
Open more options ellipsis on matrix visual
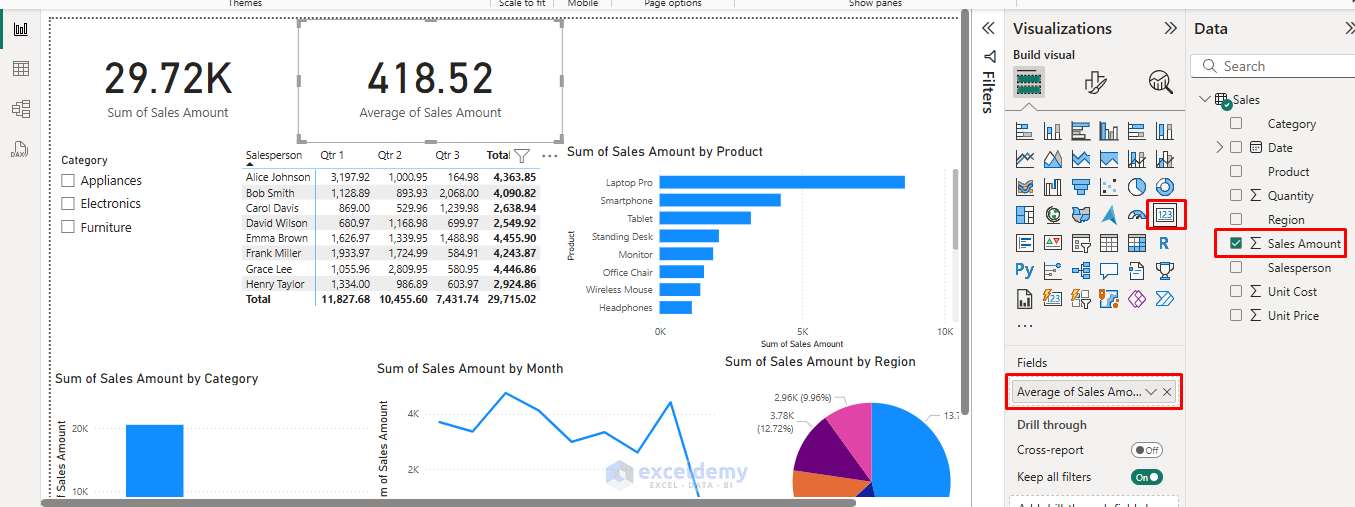click(x=549, y=156)
